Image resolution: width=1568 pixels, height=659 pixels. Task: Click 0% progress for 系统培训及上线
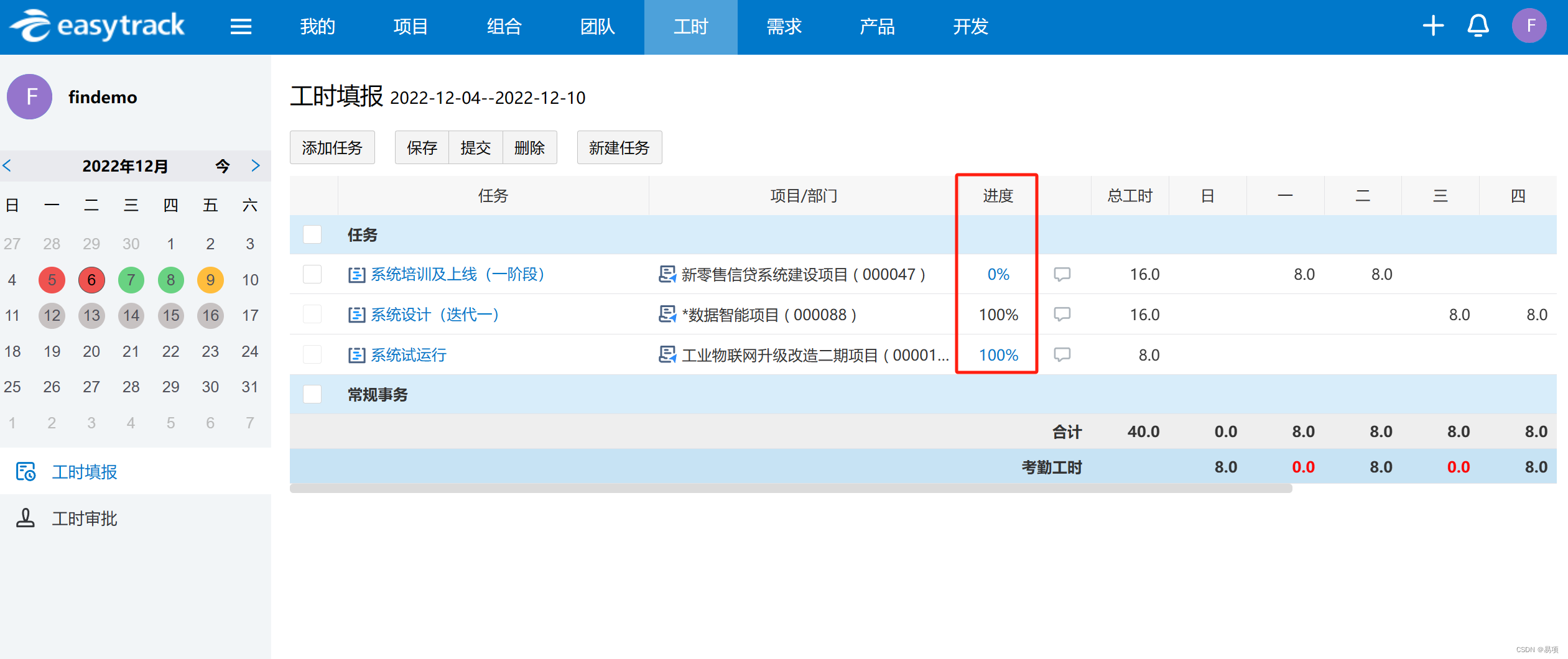tap(998, 274)
